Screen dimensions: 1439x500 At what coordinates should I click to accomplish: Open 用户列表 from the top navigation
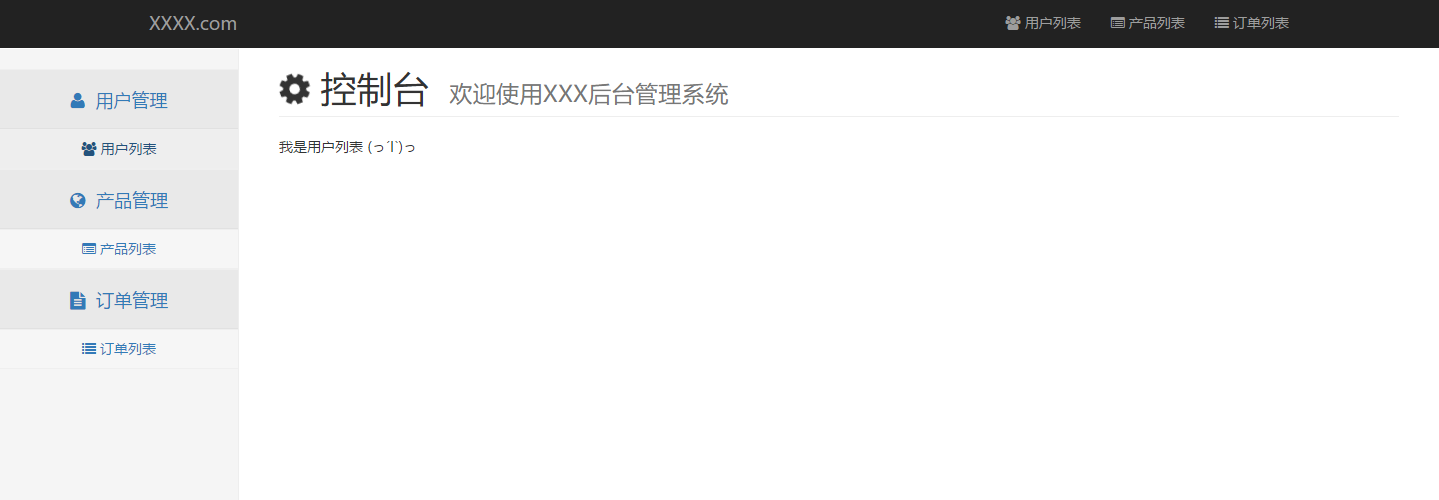[x=1043, y=23]
